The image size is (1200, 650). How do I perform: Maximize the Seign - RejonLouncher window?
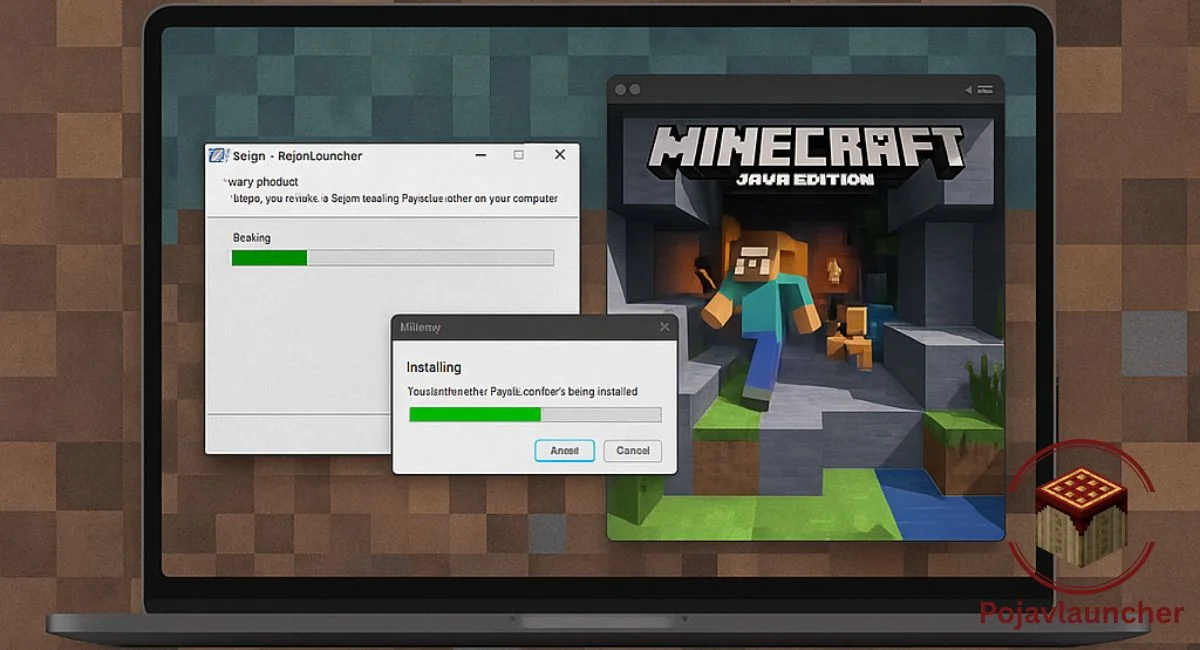pyautogui.click(x=518, y=155)
